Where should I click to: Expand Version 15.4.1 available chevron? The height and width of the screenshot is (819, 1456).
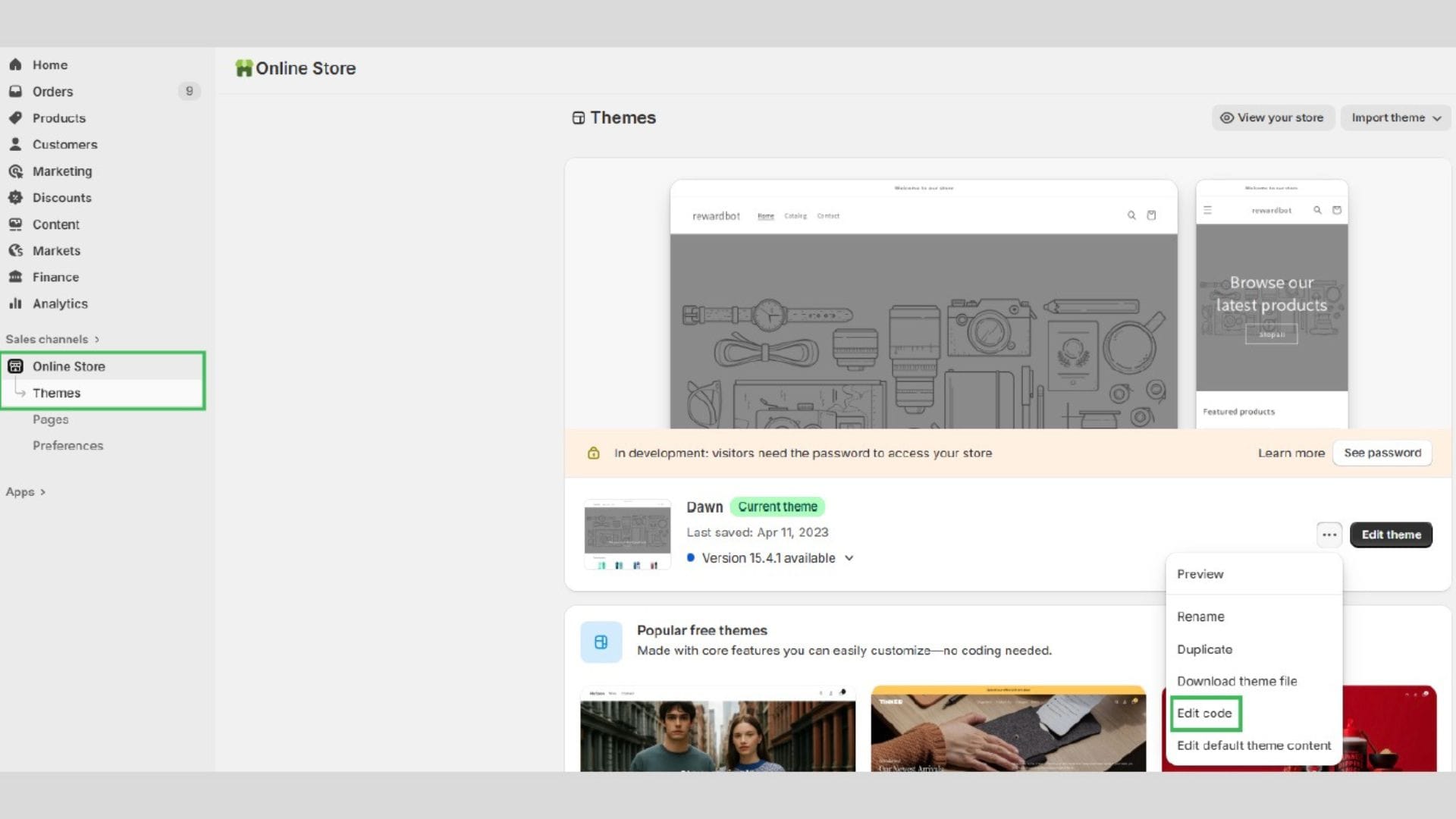[x=849, y=558]
